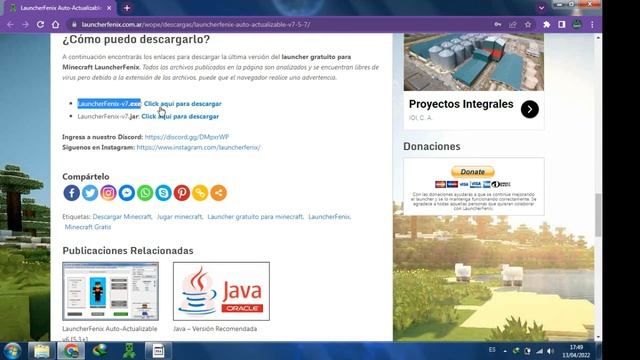Open the Minecraft Gratis tag
640x360 pixels.
coord(88,227)
